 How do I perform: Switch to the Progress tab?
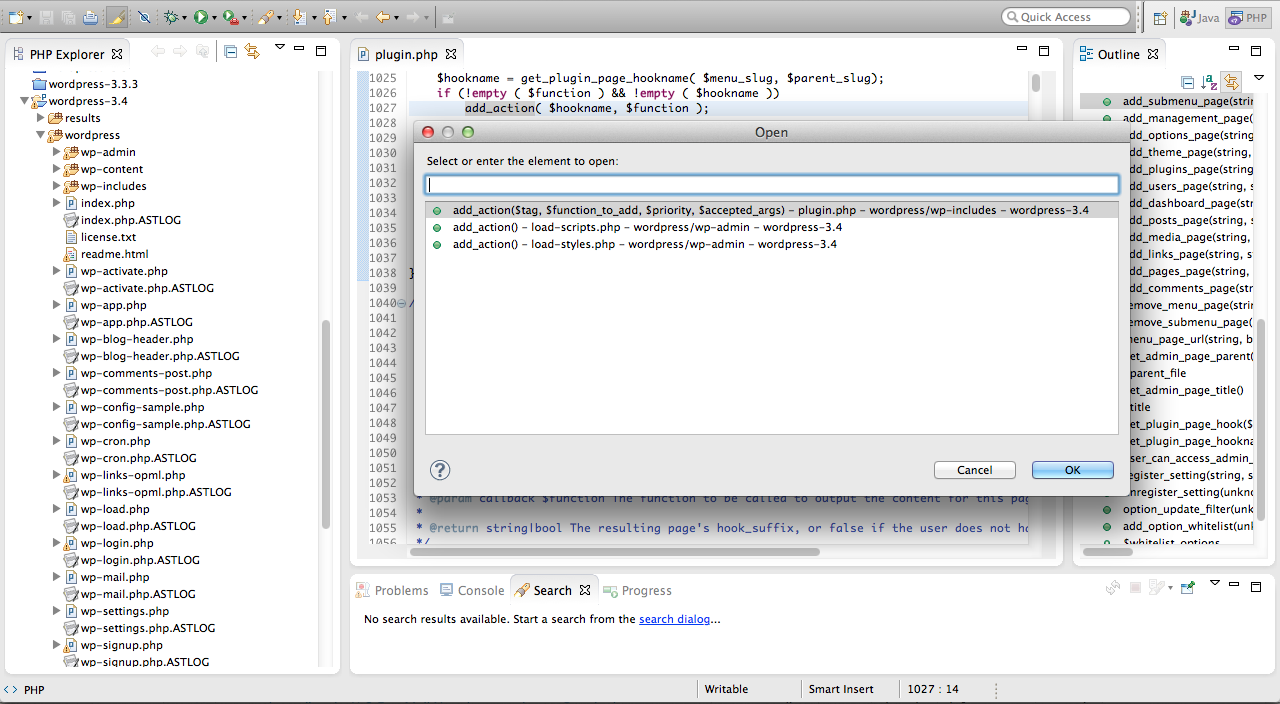point(637,591)
